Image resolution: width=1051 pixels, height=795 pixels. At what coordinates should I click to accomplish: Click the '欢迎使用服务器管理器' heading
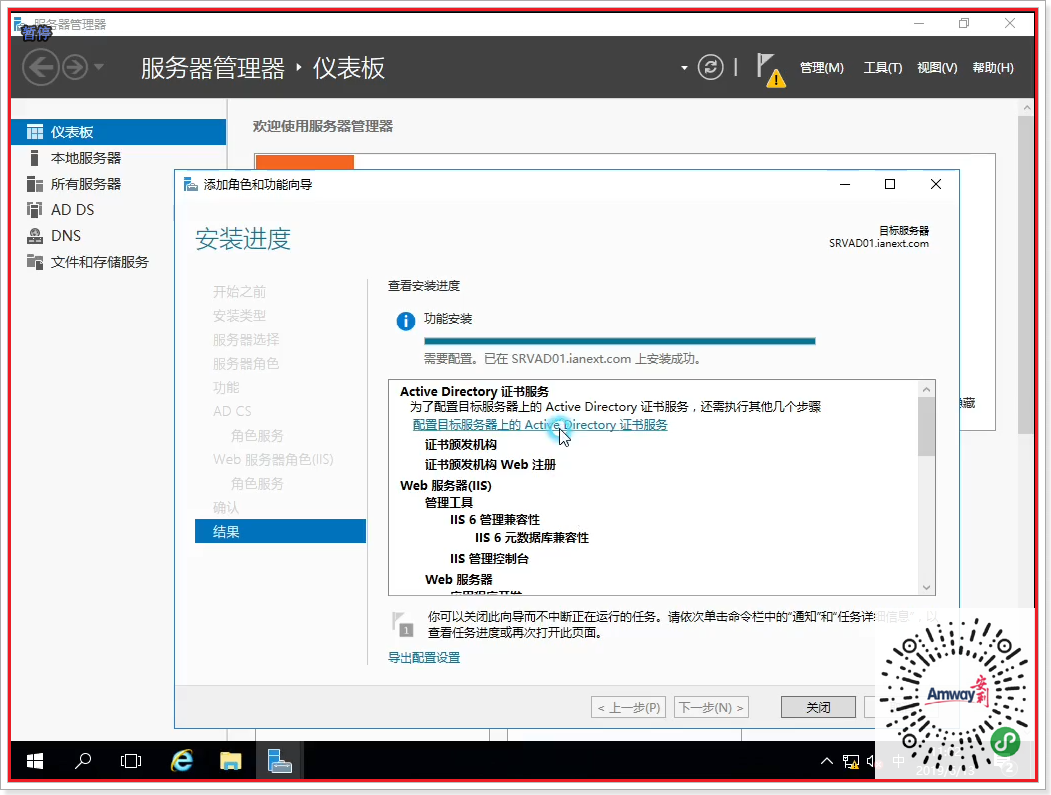pyautogui.click(x=322, y=126)
